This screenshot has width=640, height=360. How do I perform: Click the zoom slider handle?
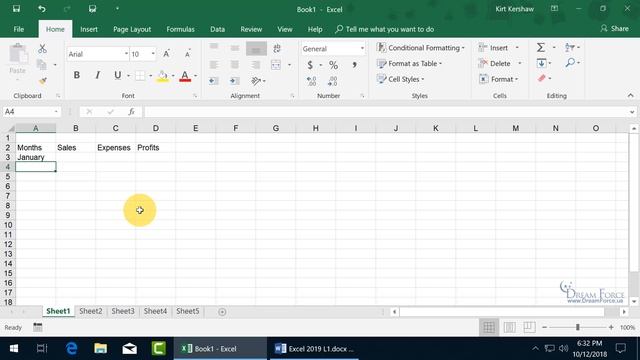pos(578,327)
